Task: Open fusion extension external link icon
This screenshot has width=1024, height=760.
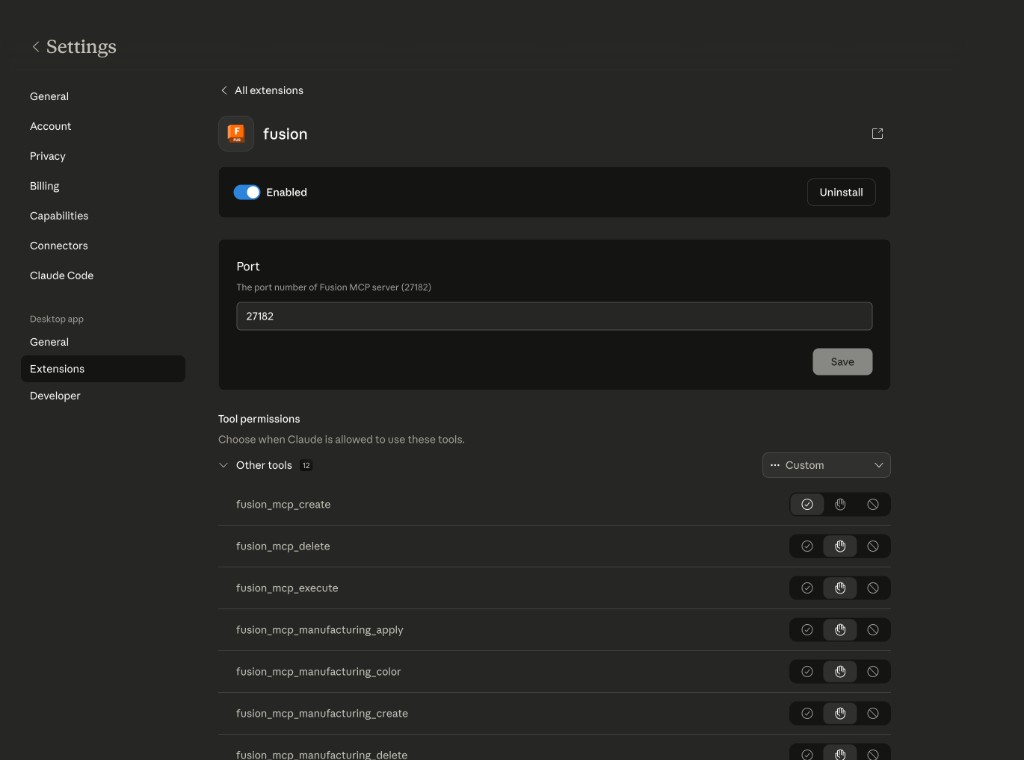Action: click(x=877, y=133)
